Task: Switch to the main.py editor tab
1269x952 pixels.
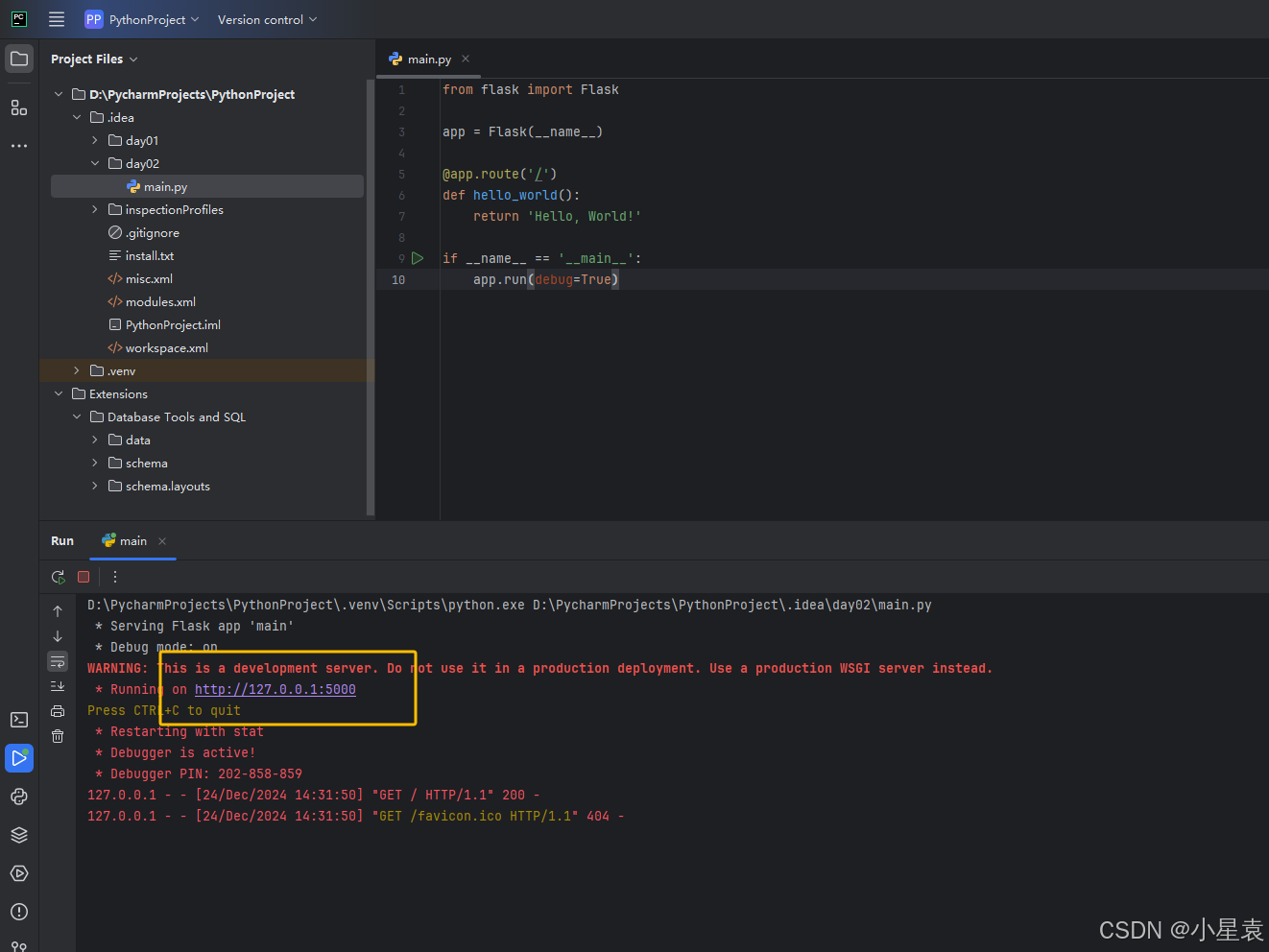Action: pyautogui.click(x=428, y=59)
